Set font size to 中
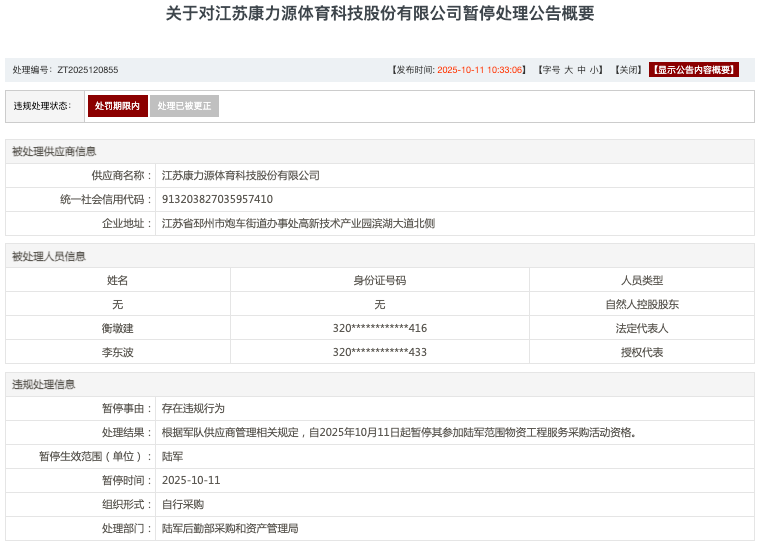This screenshot has height=553, width=764. (581, 70)
